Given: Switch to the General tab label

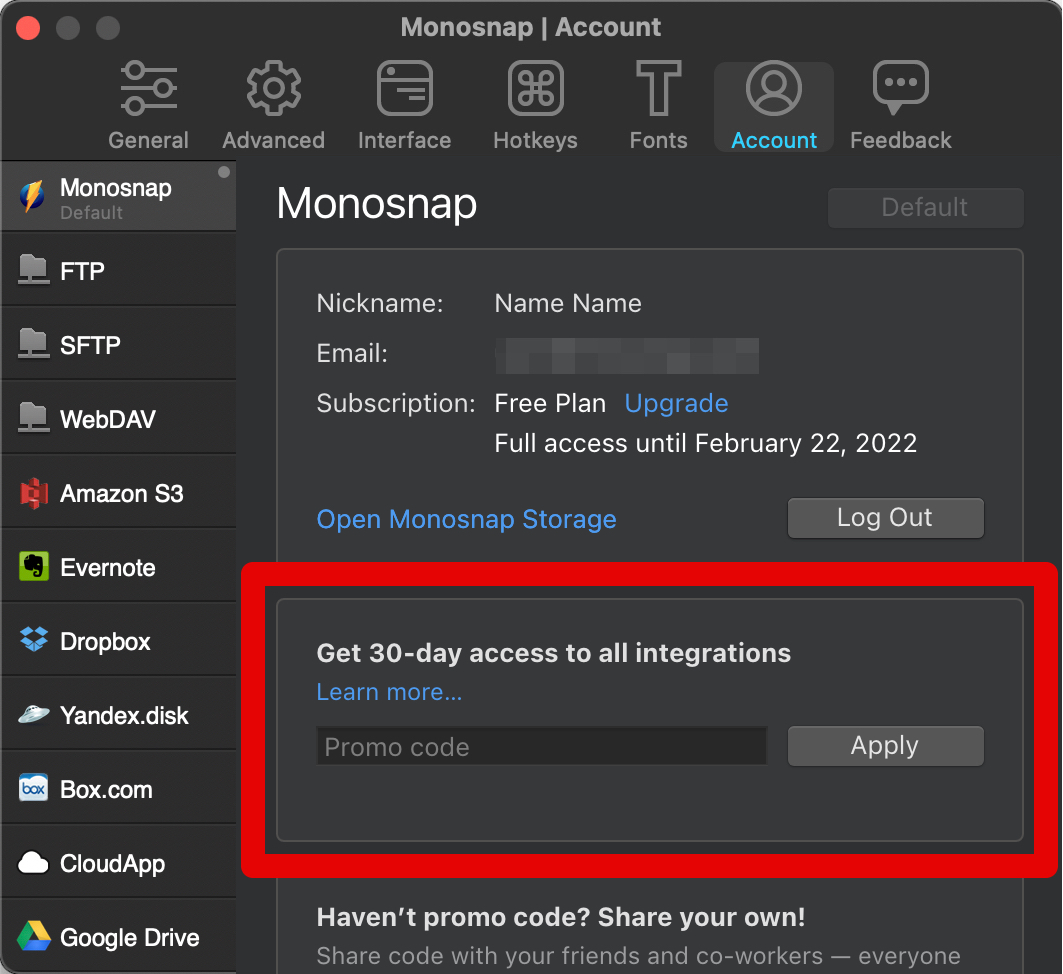Looking at the screenshot, I should (148, 140).
